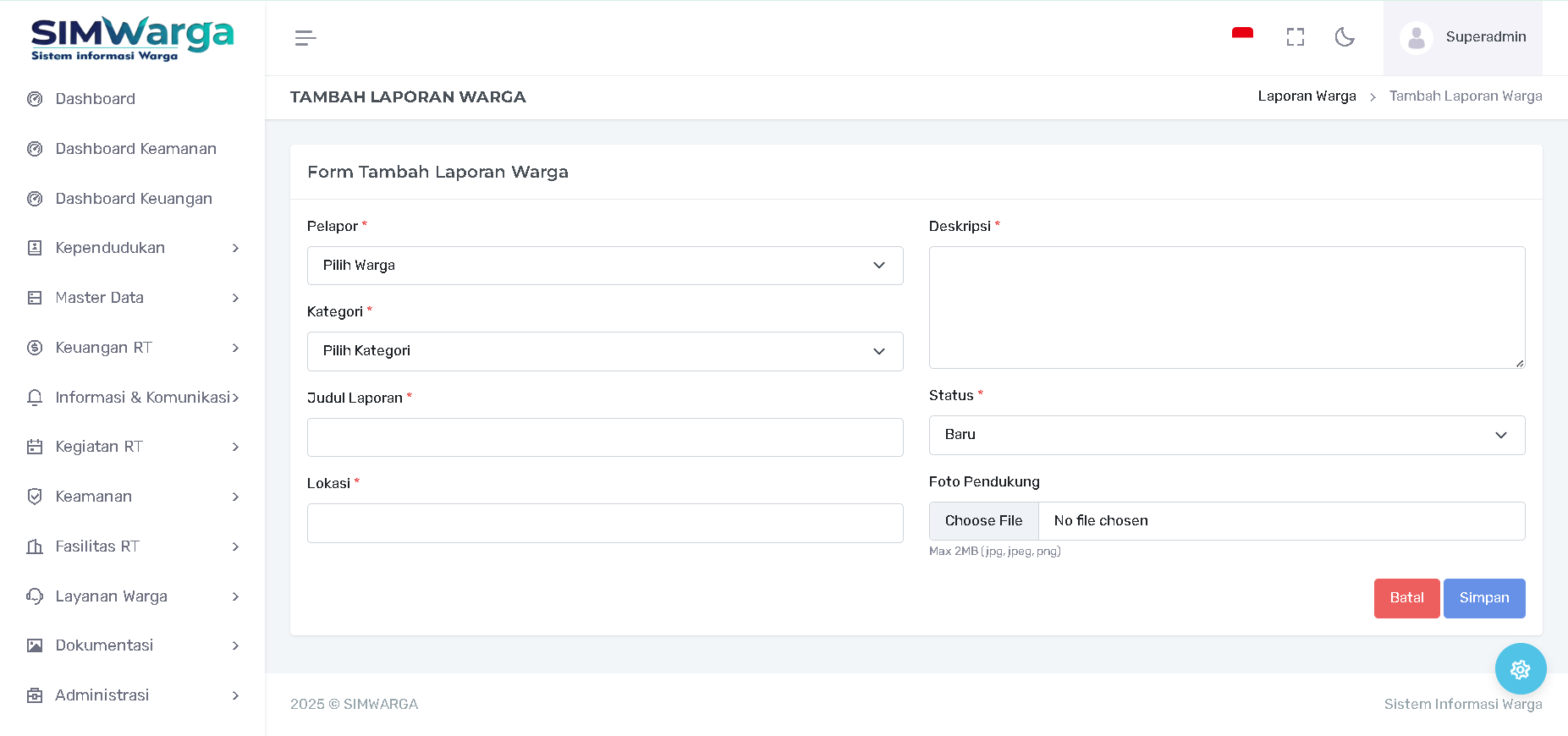Click the SIMWarga logo
The width and height of the screenshot is (1568, 736).
tap(132, 38)
